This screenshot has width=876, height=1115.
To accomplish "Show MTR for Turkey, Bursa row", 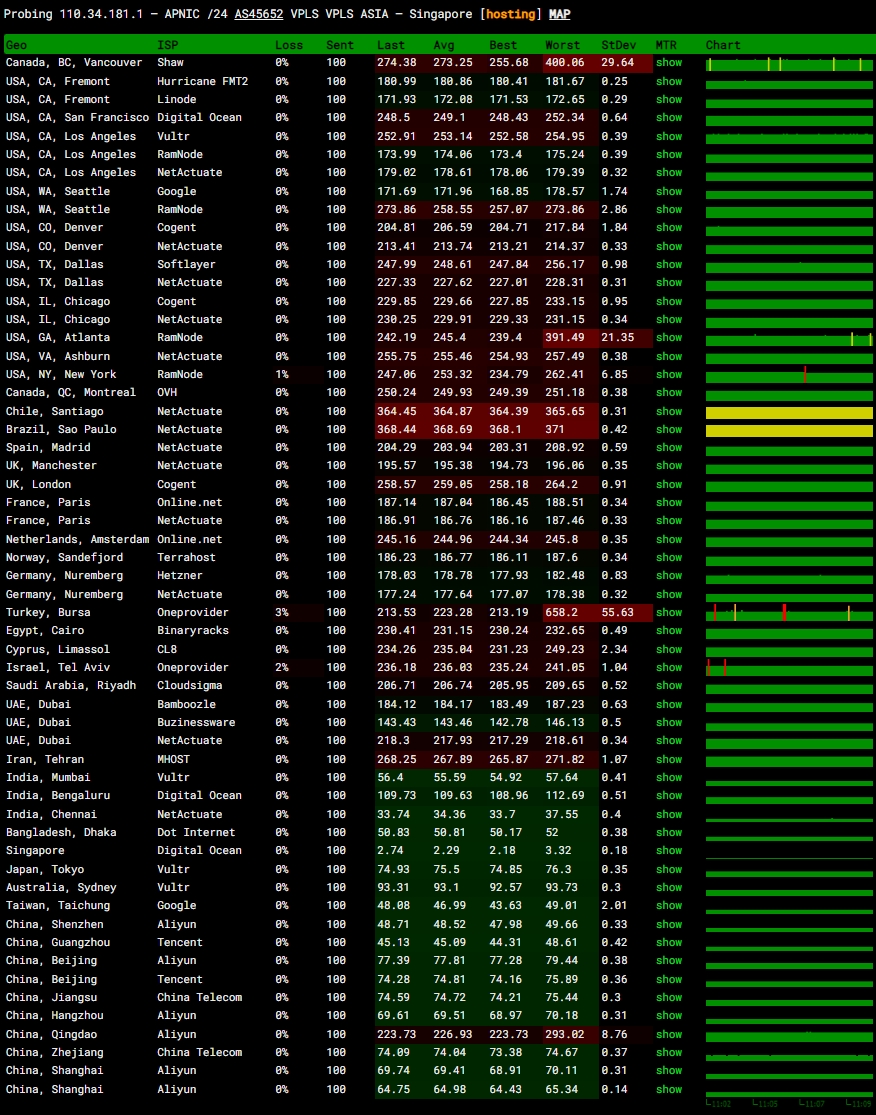I will point(668,612).
